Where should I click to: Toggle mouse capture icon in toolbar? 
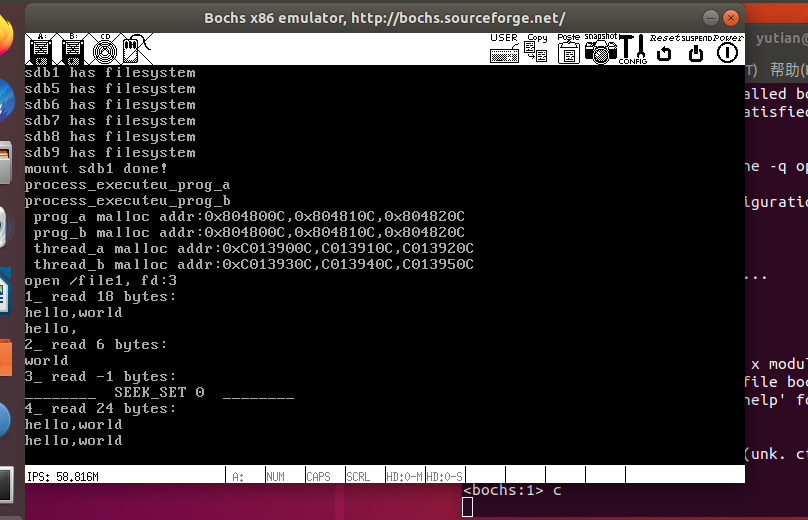click(x=137, y=49)
